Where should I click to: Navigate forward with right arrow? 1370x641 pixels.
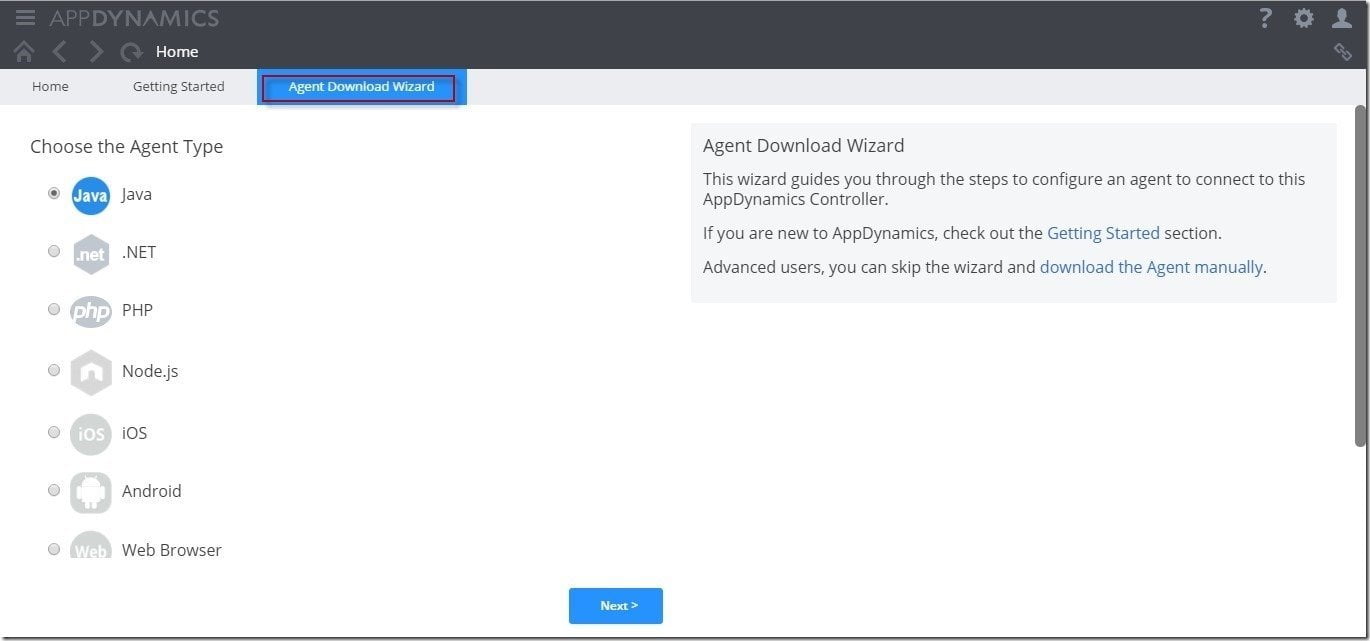coord(96,52)
